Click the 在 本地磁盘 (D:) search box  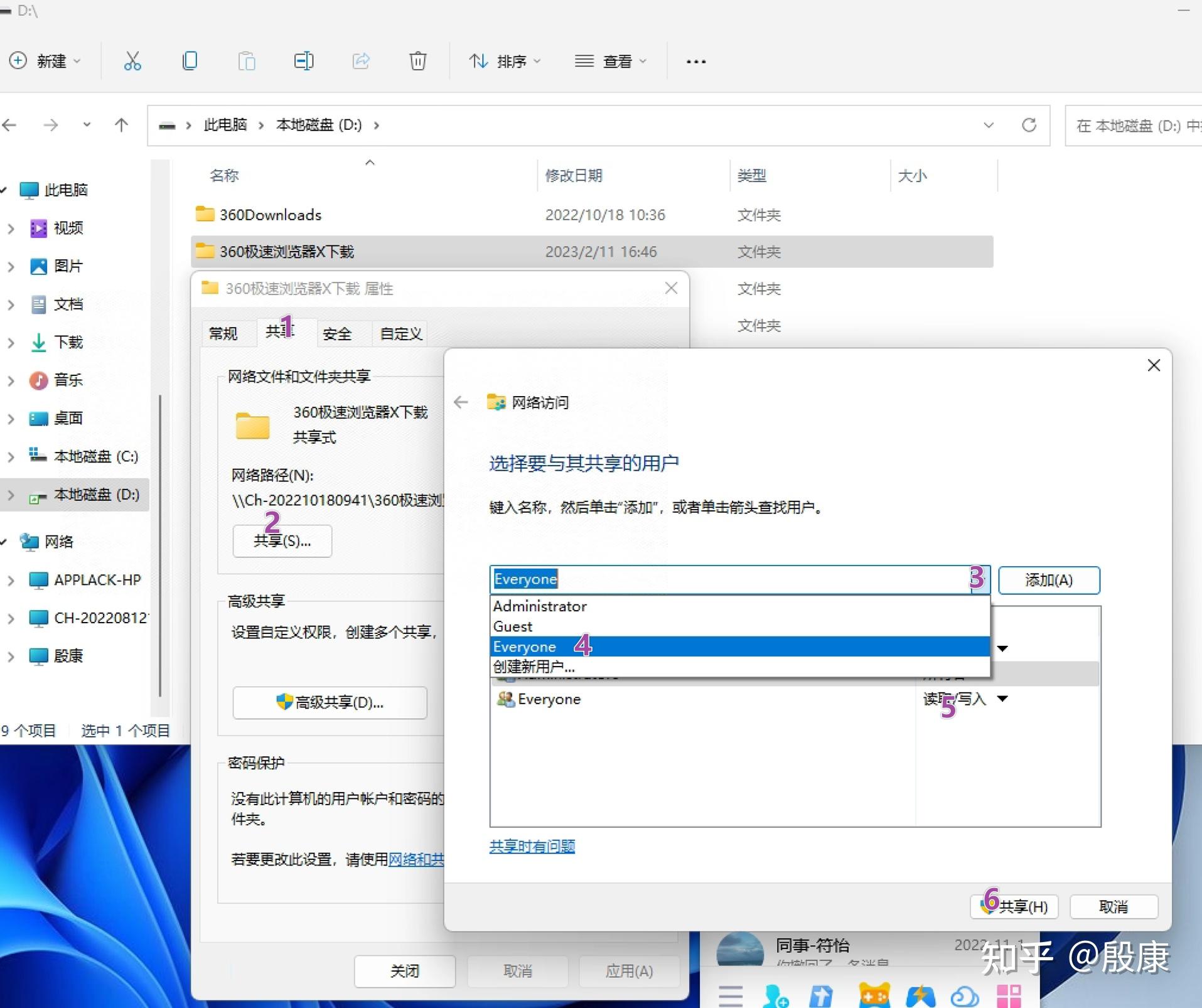click(x=1134, y=126)
